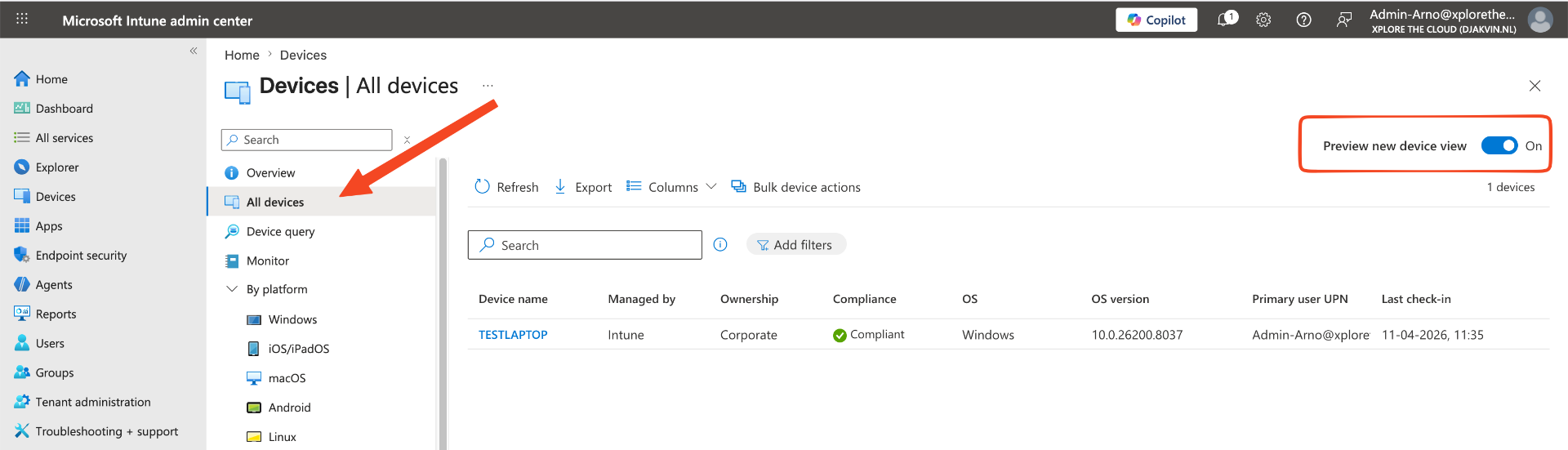Collapse the left navigation with double chevron
This screenshot has width=1568, height=450.
(x=194, y=51)
